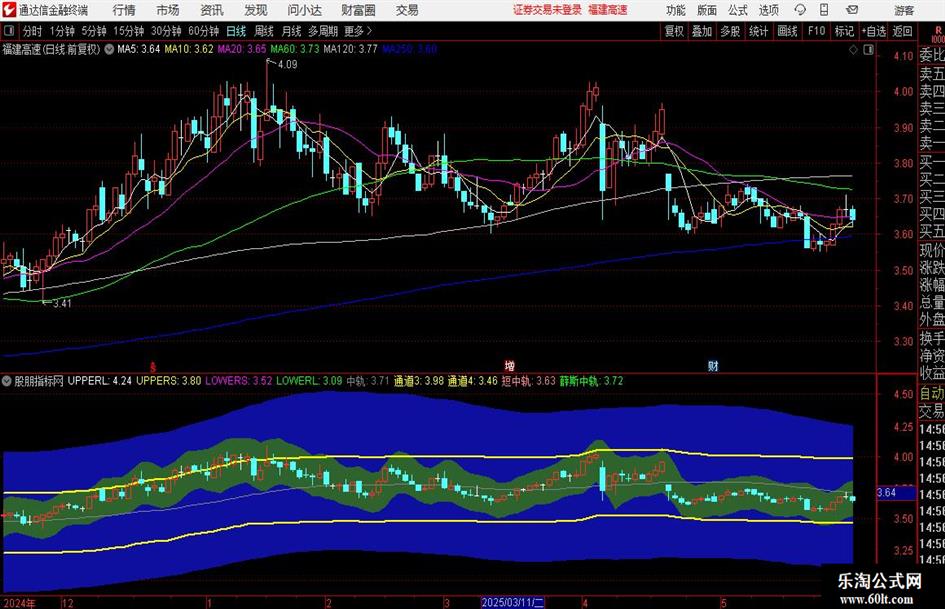945x609 pixels.
Task: Click the 4.09 high price marker
Action: click(287, 65)
